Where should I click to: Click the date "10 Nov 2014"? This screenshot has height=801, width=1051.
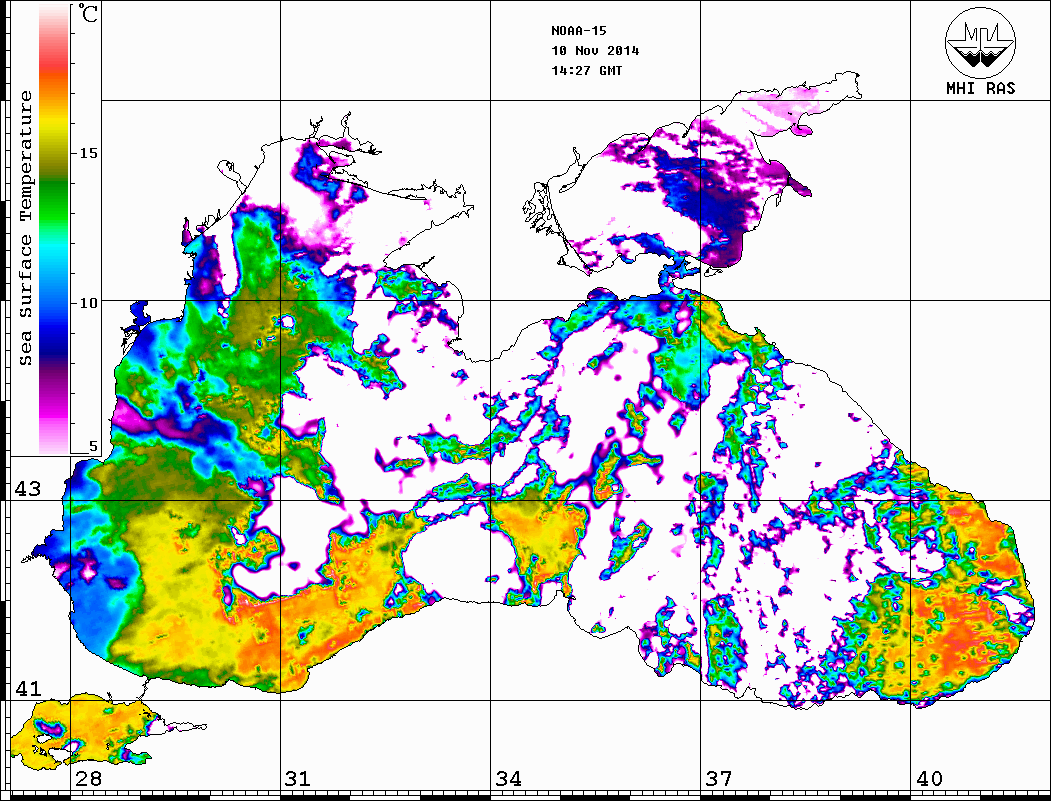[595, 51]
